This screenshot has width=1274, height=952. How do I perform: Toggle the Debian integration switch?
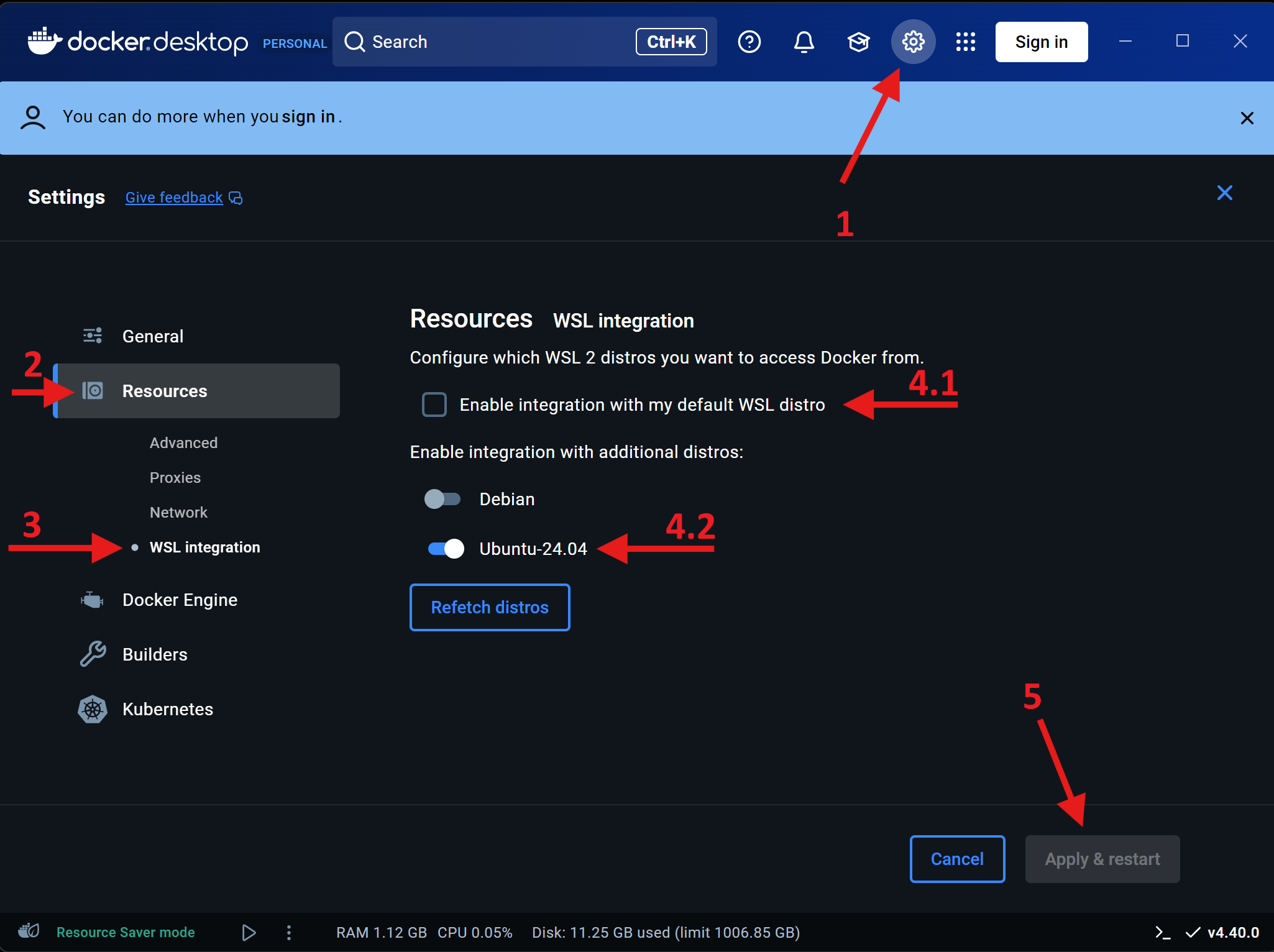tap(442, 499)
